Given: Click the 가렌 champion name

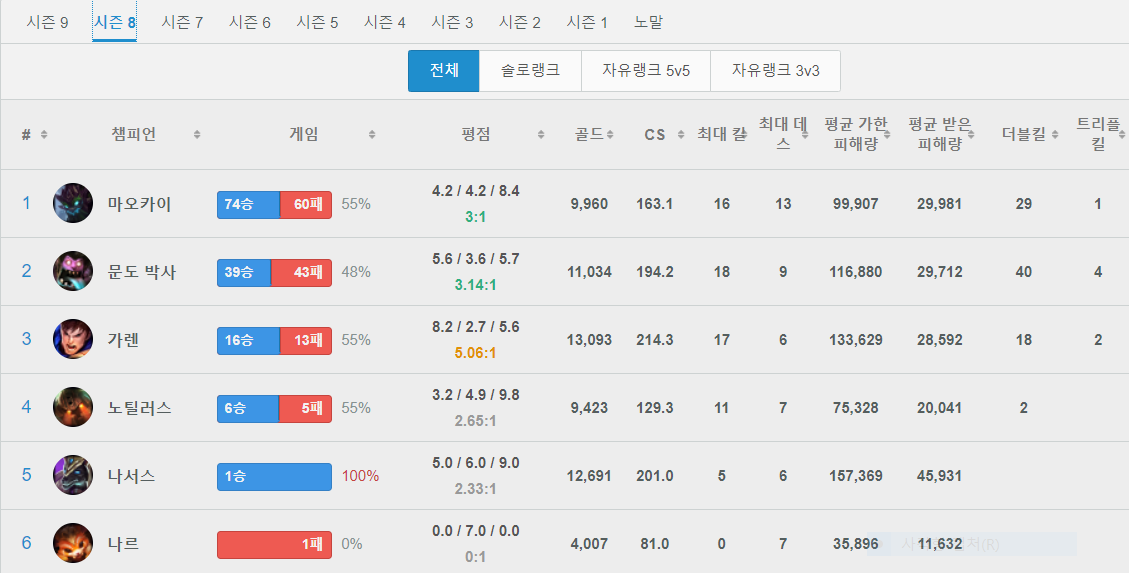Looking at the screenshot, I should 123,340.
